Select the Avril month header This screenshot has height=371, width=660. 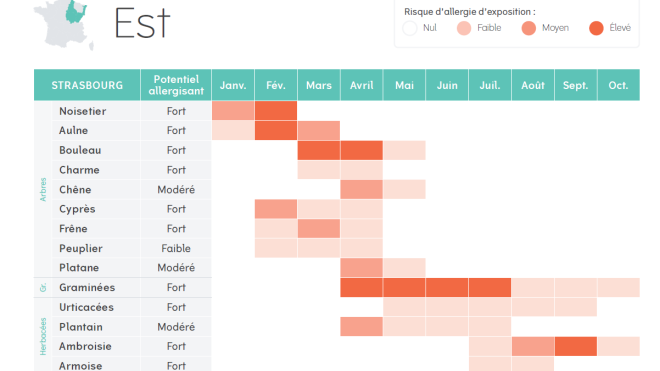point(362,85)
